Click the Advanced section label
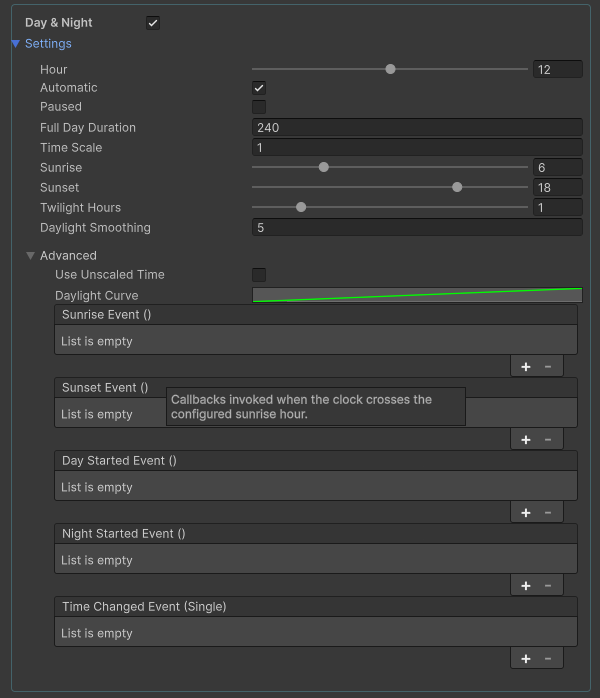This screenshot has height=698, width=600. (x=68, y=256)
